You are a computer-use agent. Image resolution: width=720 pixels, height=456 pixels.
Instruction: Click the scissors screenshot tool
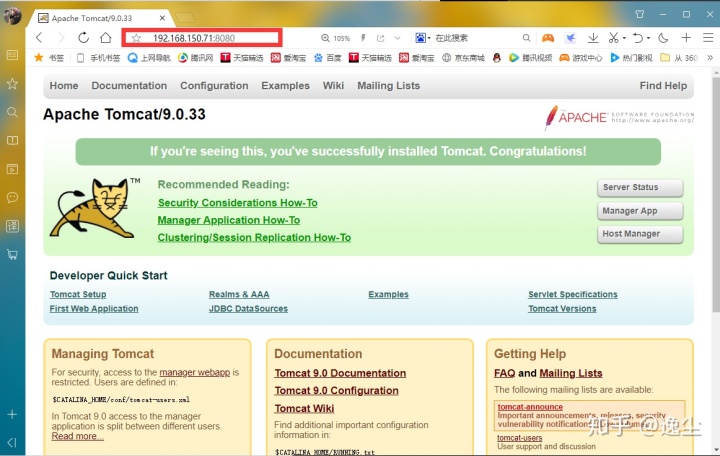(613, 38)
